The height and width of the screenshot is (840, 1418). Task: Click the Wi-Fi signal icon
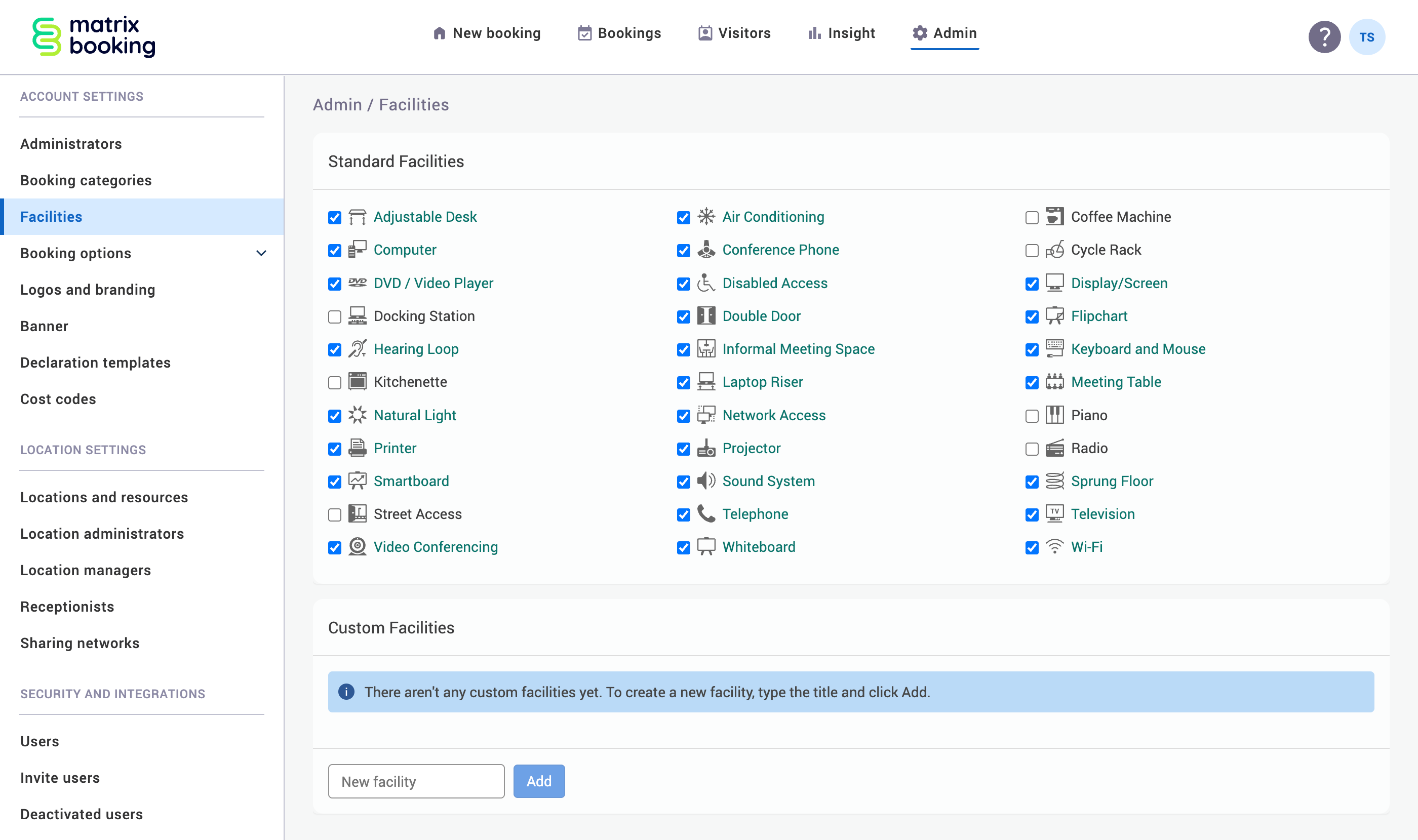click(x=1054, y=547)
